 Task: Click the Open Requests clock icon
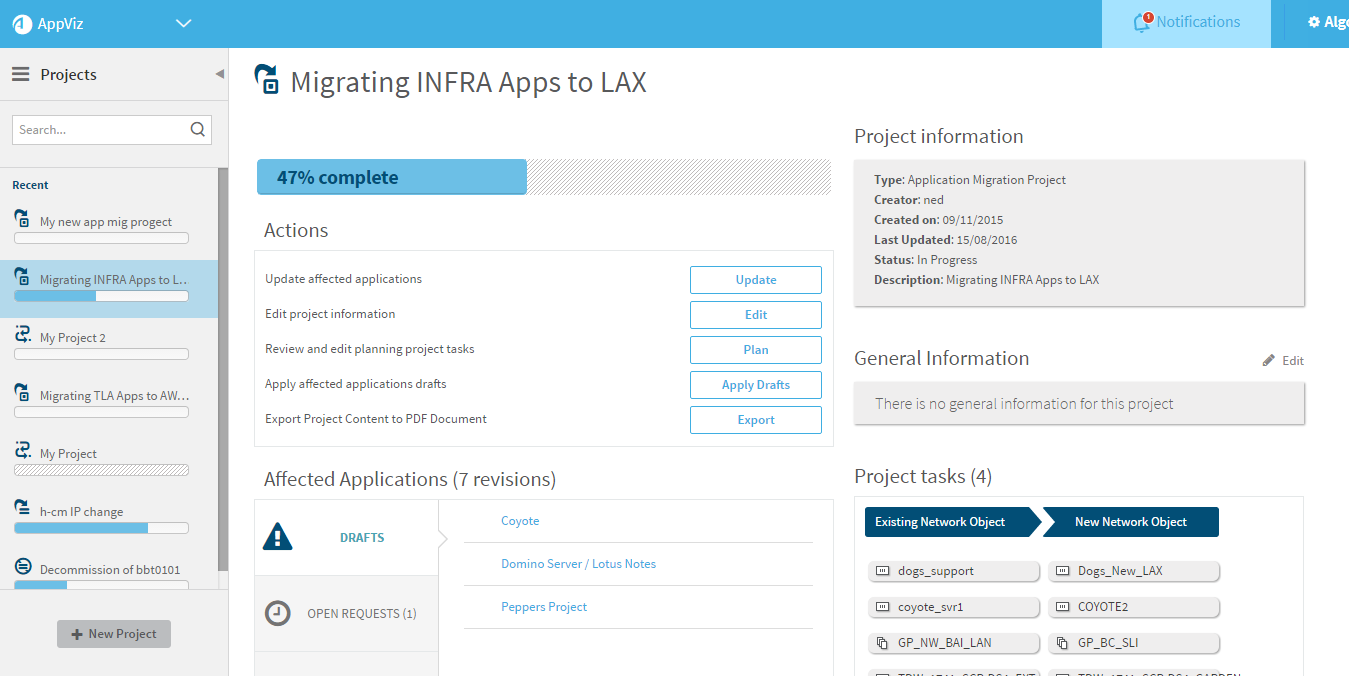pos(277,613)
